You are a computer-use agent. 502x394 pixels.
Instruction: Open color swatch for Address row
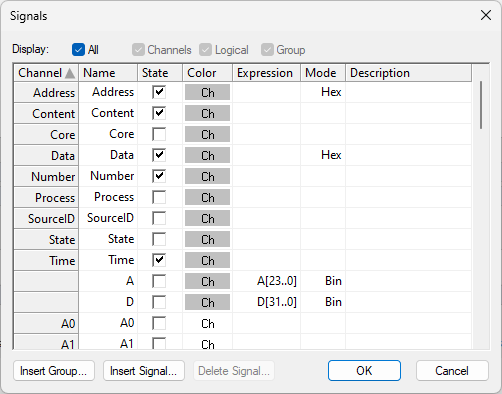pyautogui.click(x=207, y=92)
